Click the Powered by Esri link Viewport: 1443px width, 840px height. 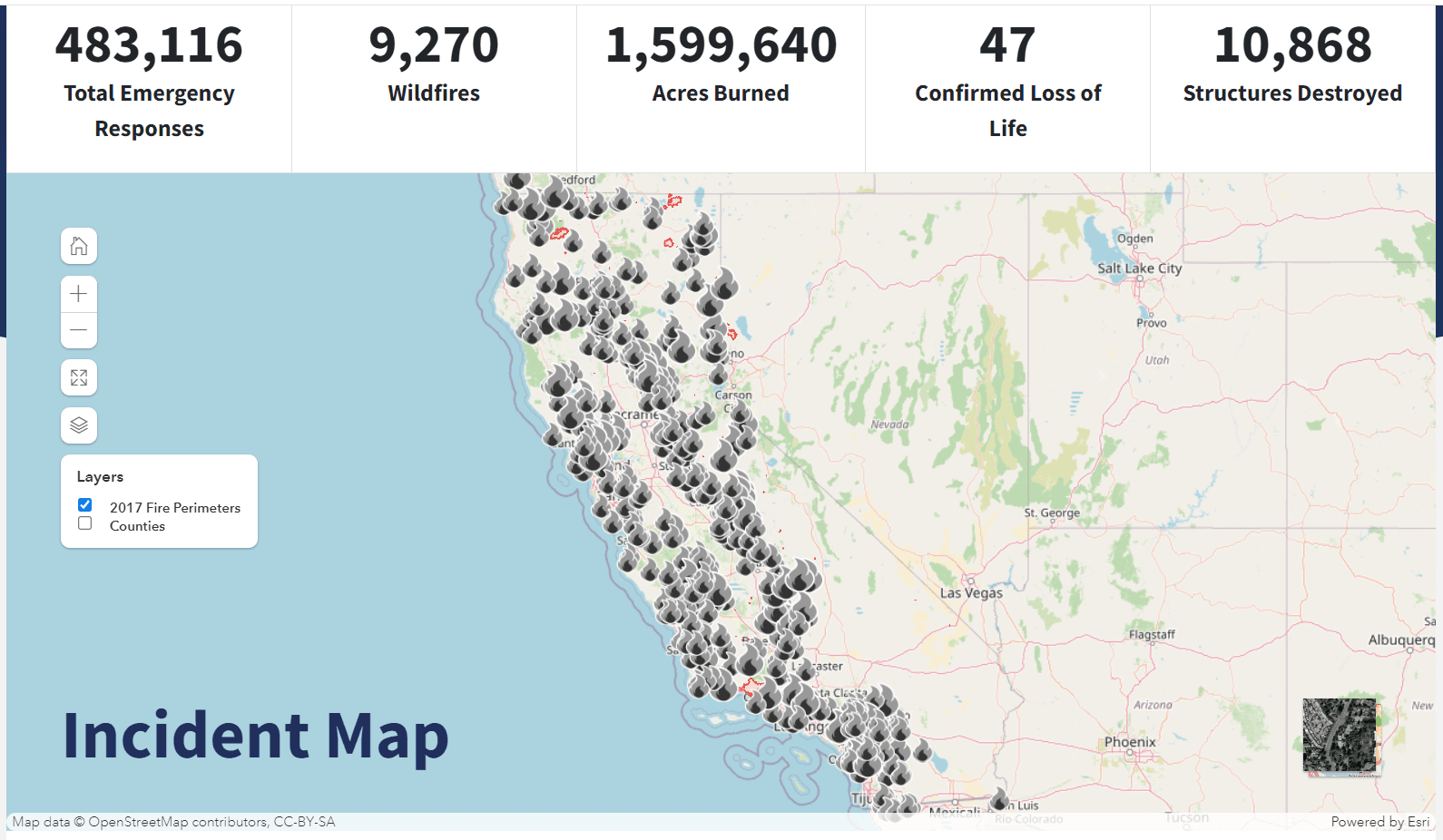(1379, 822)
